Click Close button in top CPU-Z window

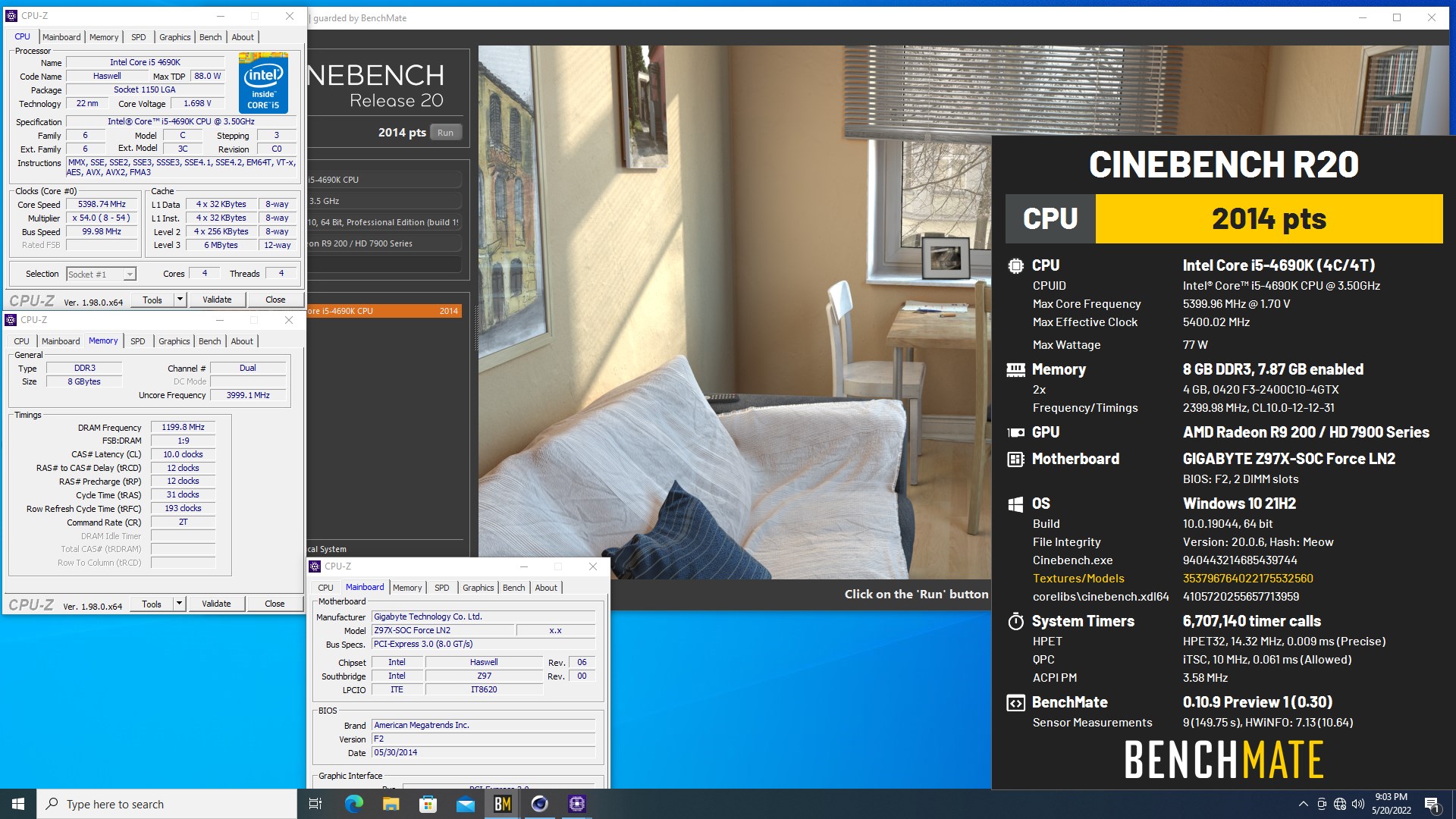tap(275, 300)
